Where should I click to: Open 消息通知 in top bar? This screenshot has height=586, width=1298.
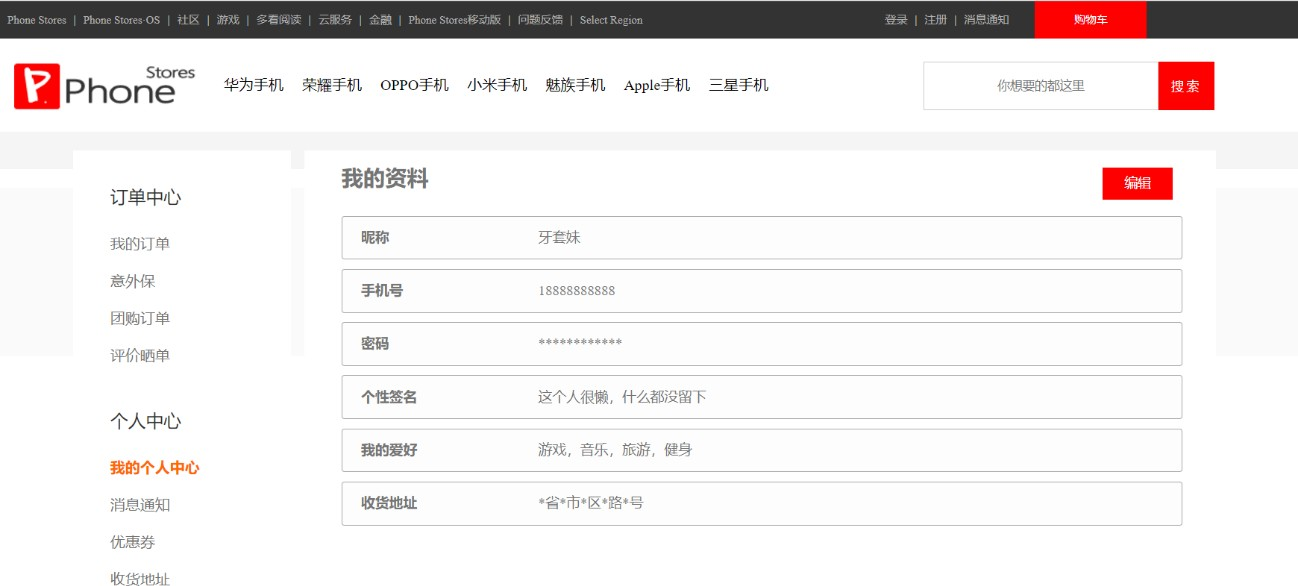point(986,20)
